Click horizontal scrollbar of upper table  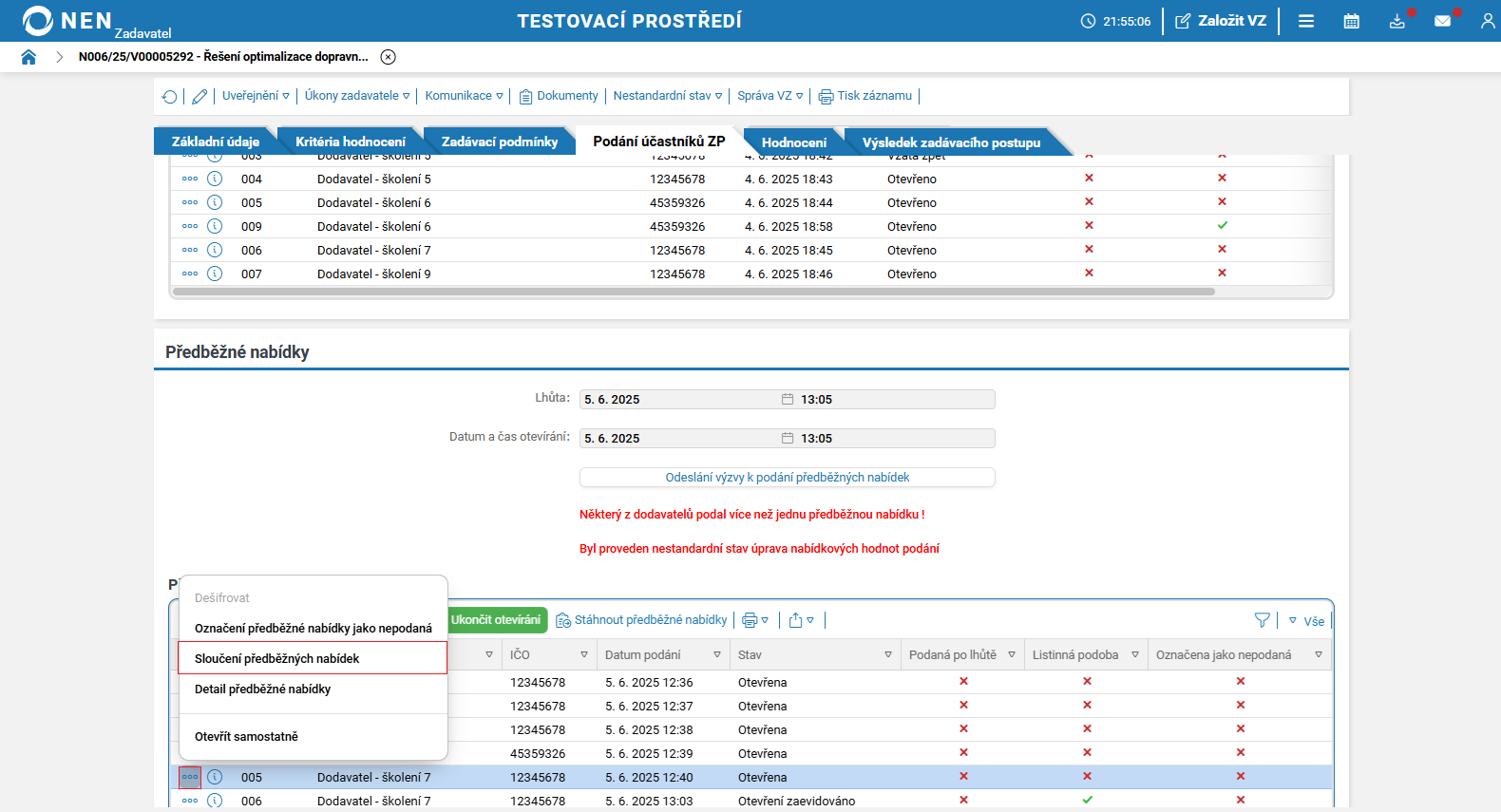(693, 292)
